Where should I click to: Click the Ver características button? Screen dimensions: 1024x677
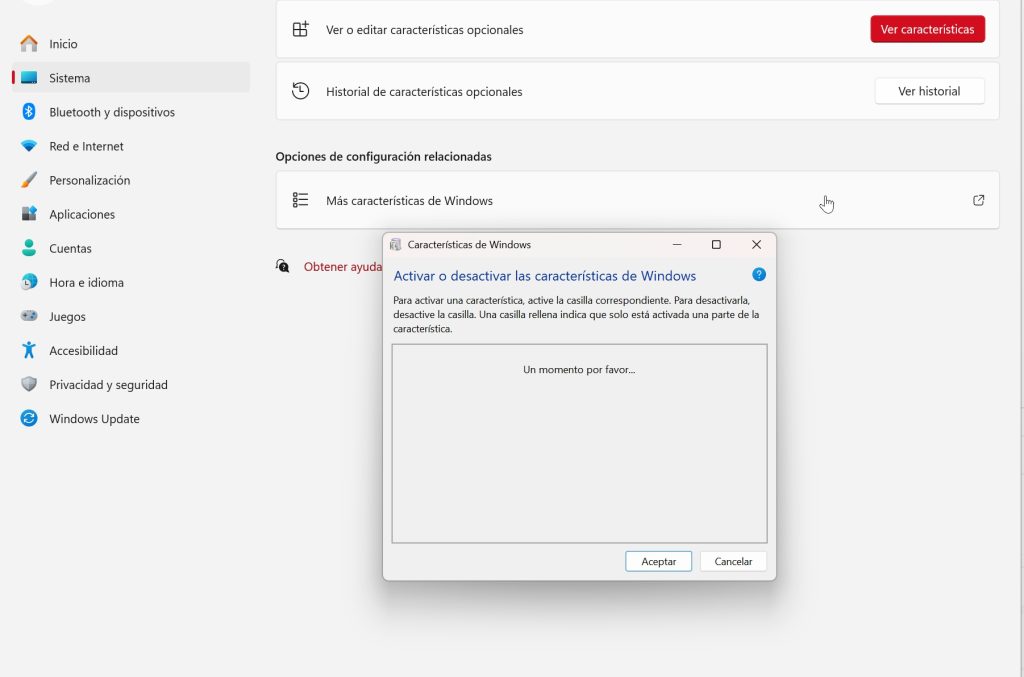coord(927,29)
